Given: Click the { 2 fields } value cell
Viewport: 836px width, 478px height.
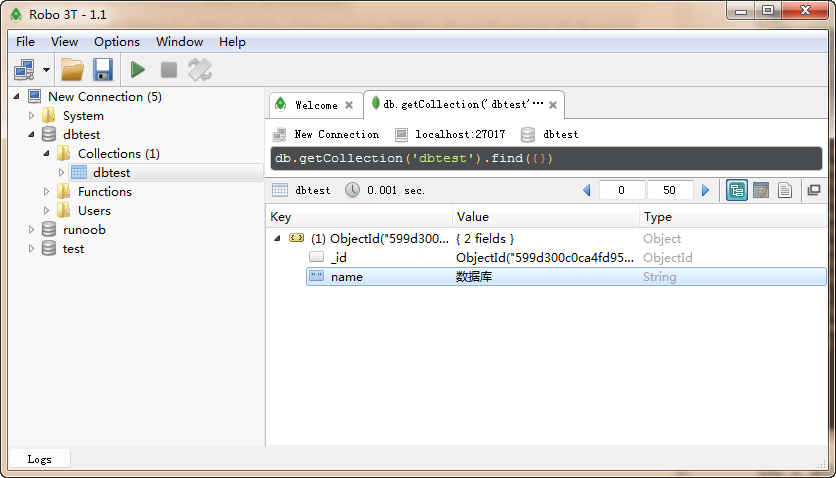Looking at the screenshot, I should pyautogui.click(x=485, y=238).
